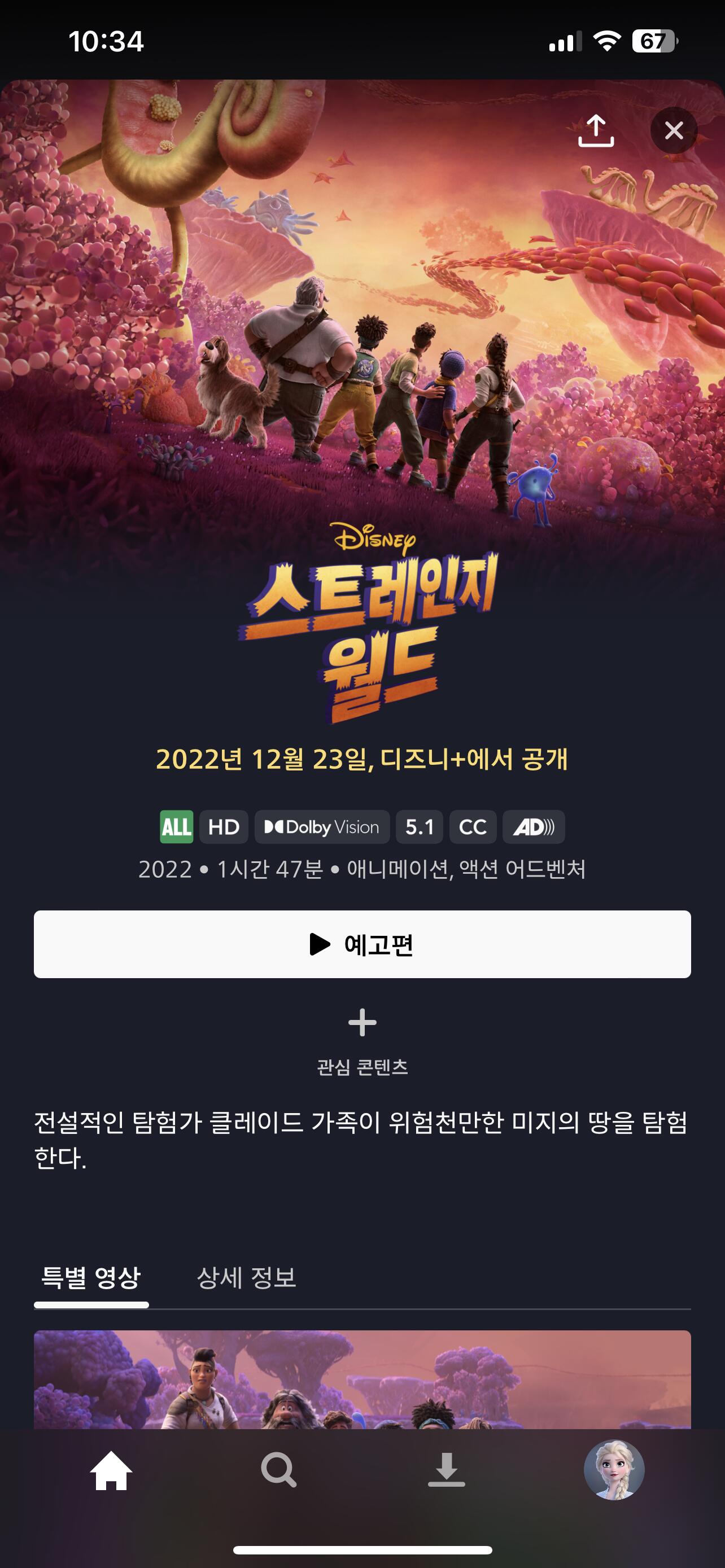Image resolution: width=725 pixels, height=1568 pixels.
Task: Tap the 5.1 surround sound badge
Action: [x=420, y=826]
